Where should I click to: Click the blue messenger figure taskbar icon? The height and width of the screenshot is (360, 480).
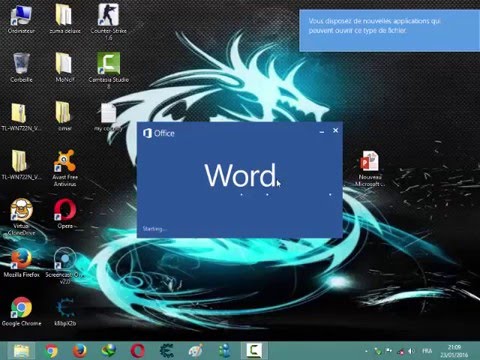point(225,351)
